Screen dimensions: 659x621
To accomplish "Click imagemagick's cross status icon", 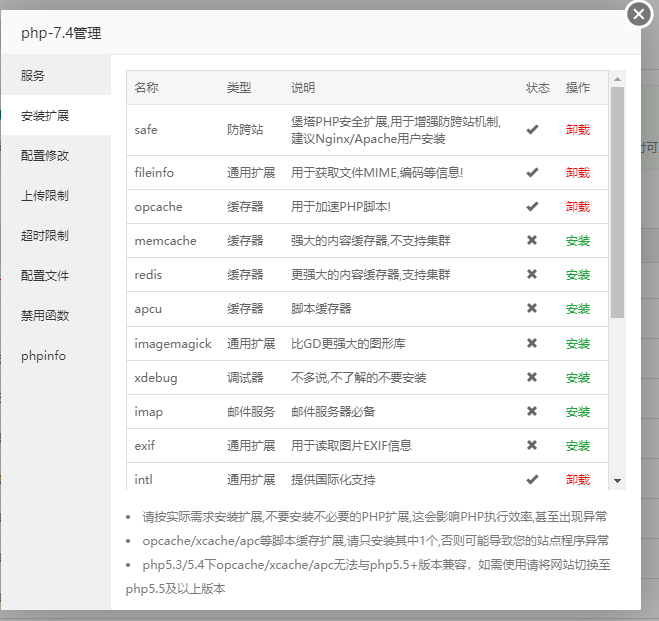I will (x=532, y=343).
